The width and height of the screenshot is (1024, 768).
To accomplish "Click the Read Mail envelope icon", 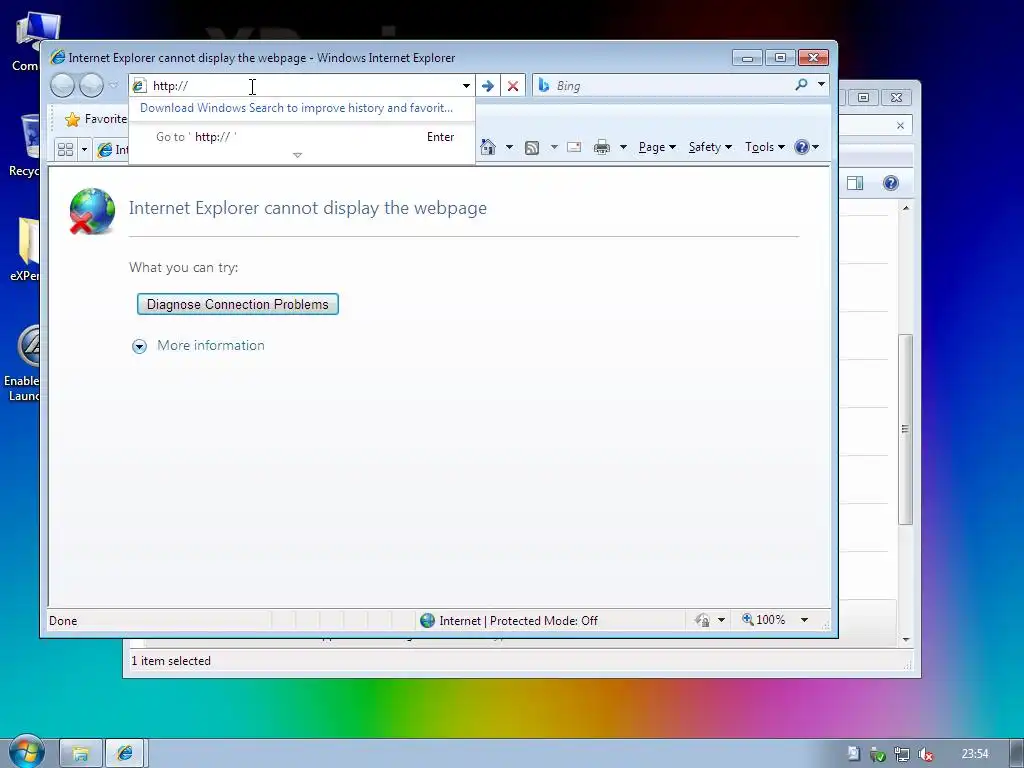I will [x=574, y=147].
